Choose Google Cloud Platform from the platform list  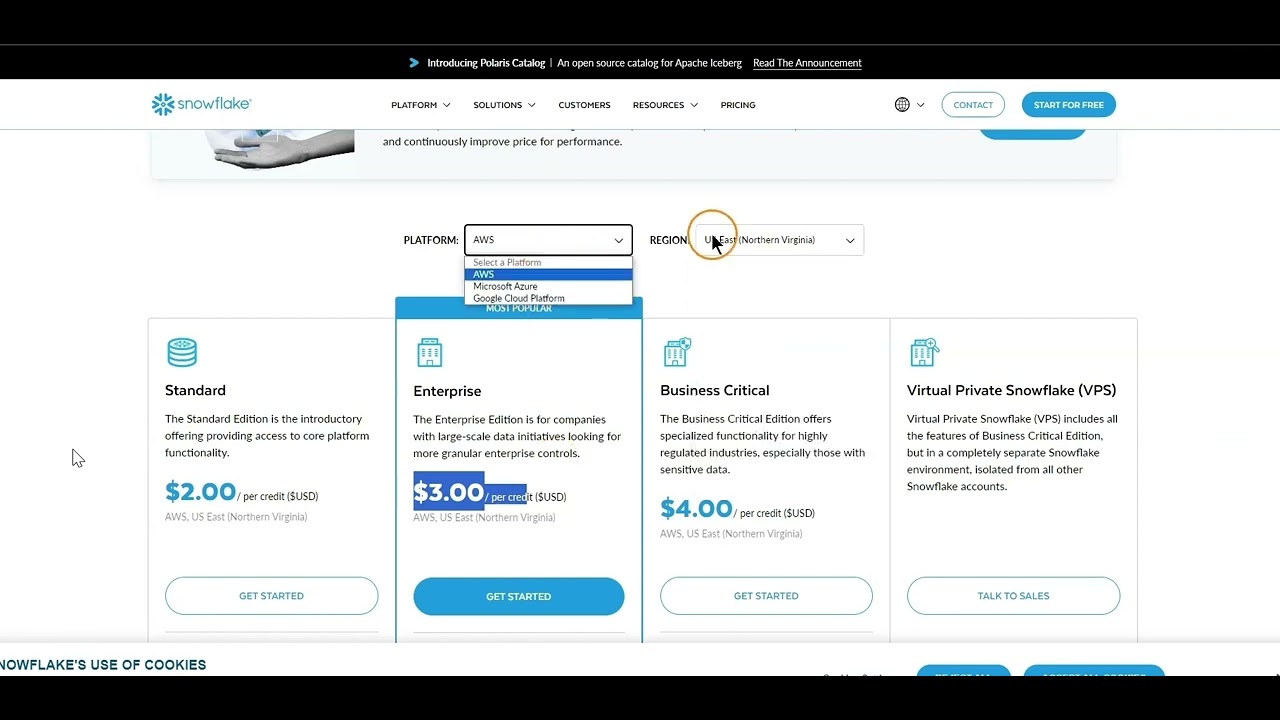(548, 298)
